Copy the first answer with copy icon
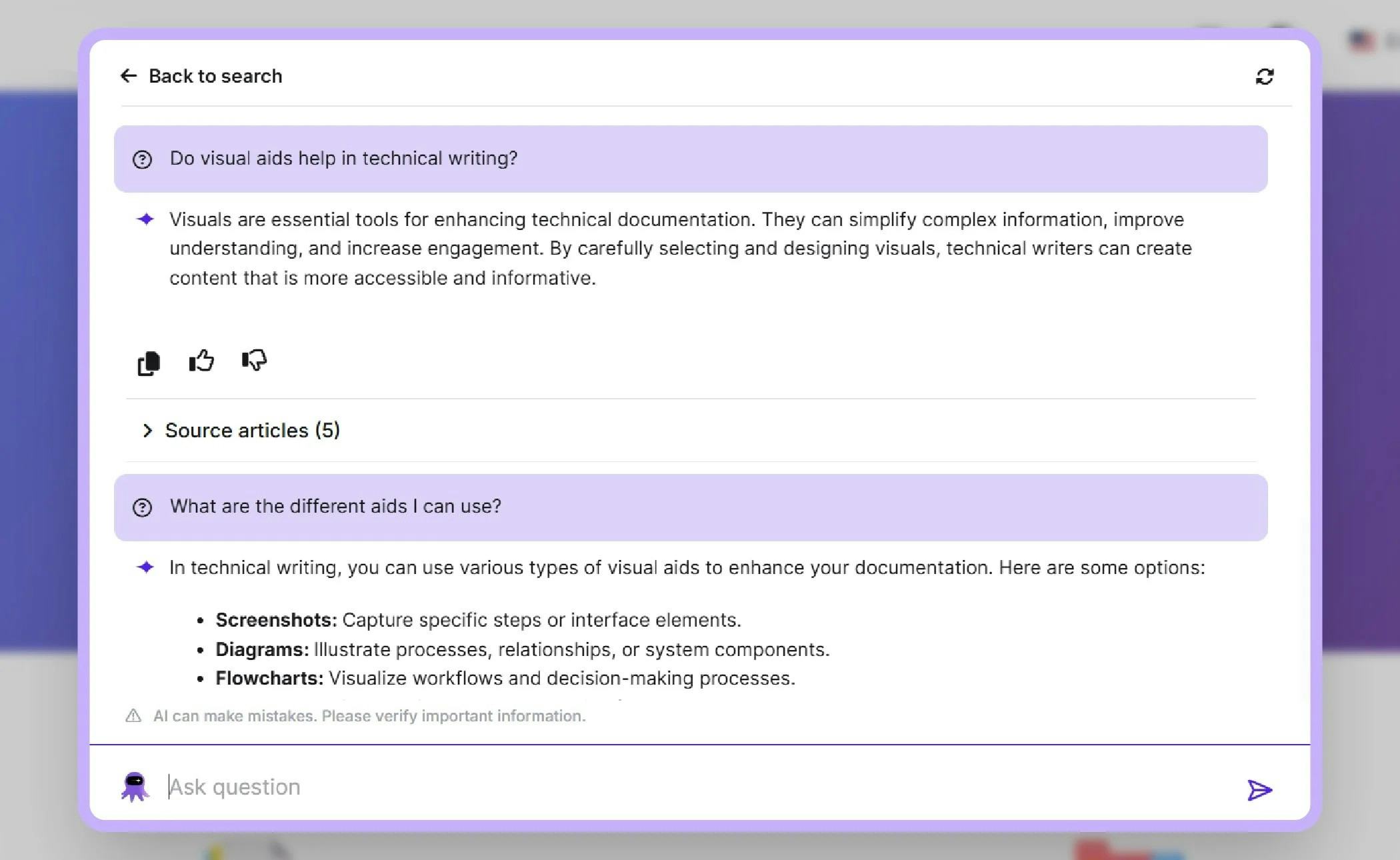This screenshot has width=1400, height=860. (149, 363)
